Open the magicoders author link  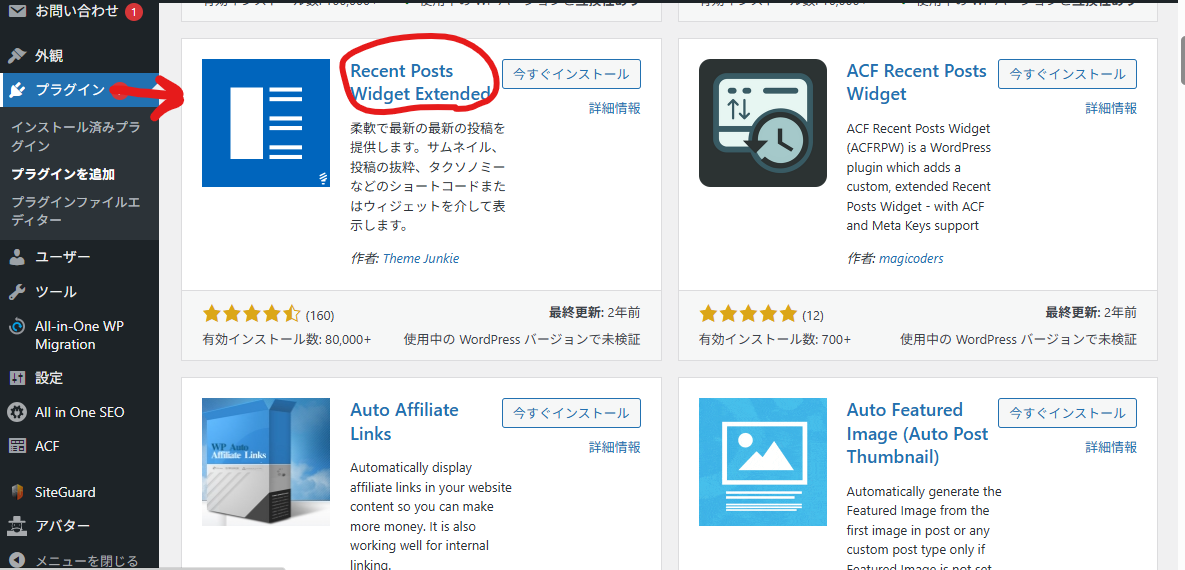pyautogui.click(x=911, y=259)
